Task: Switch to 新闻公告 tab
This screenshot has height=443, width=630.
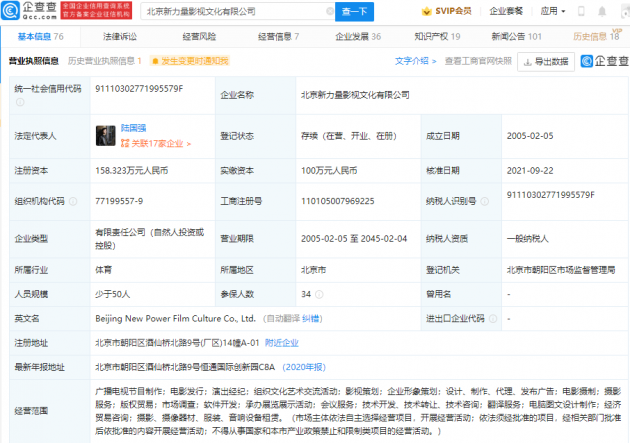Action: click(x=516, y=37)
